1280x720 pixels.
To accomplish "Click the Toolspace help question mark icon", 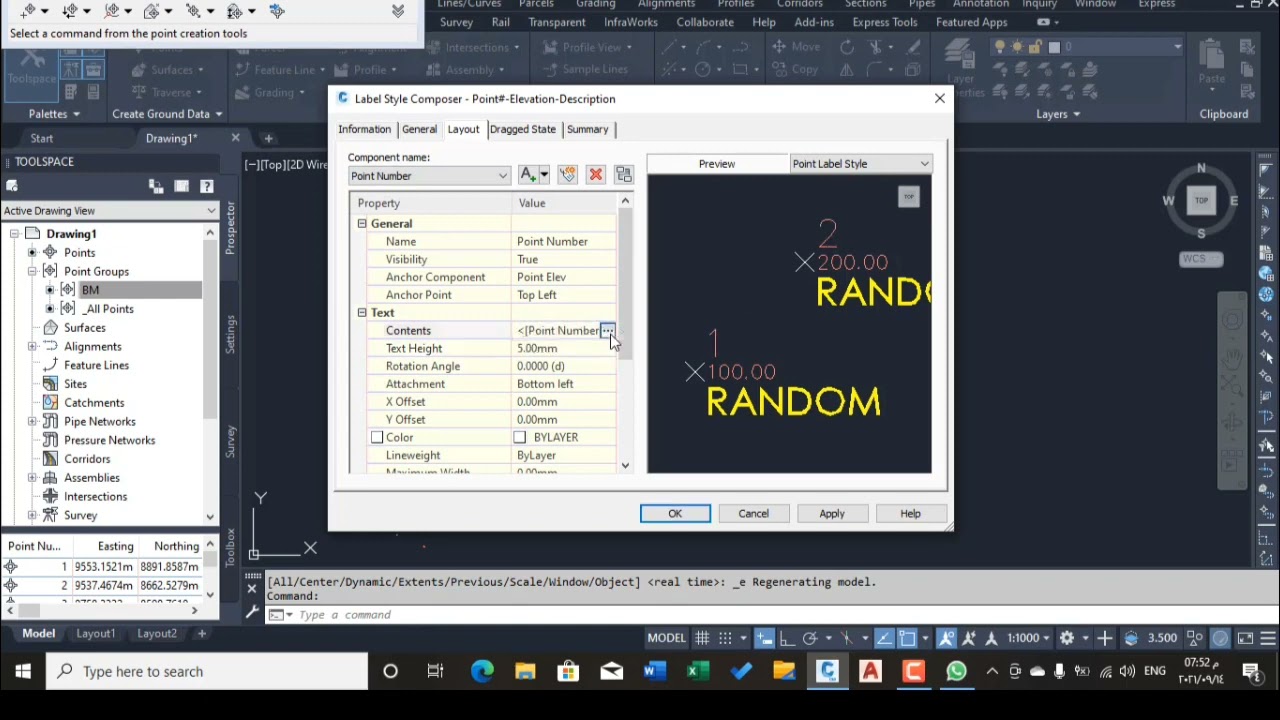I will pyautogui.click(x=207, y=186).
